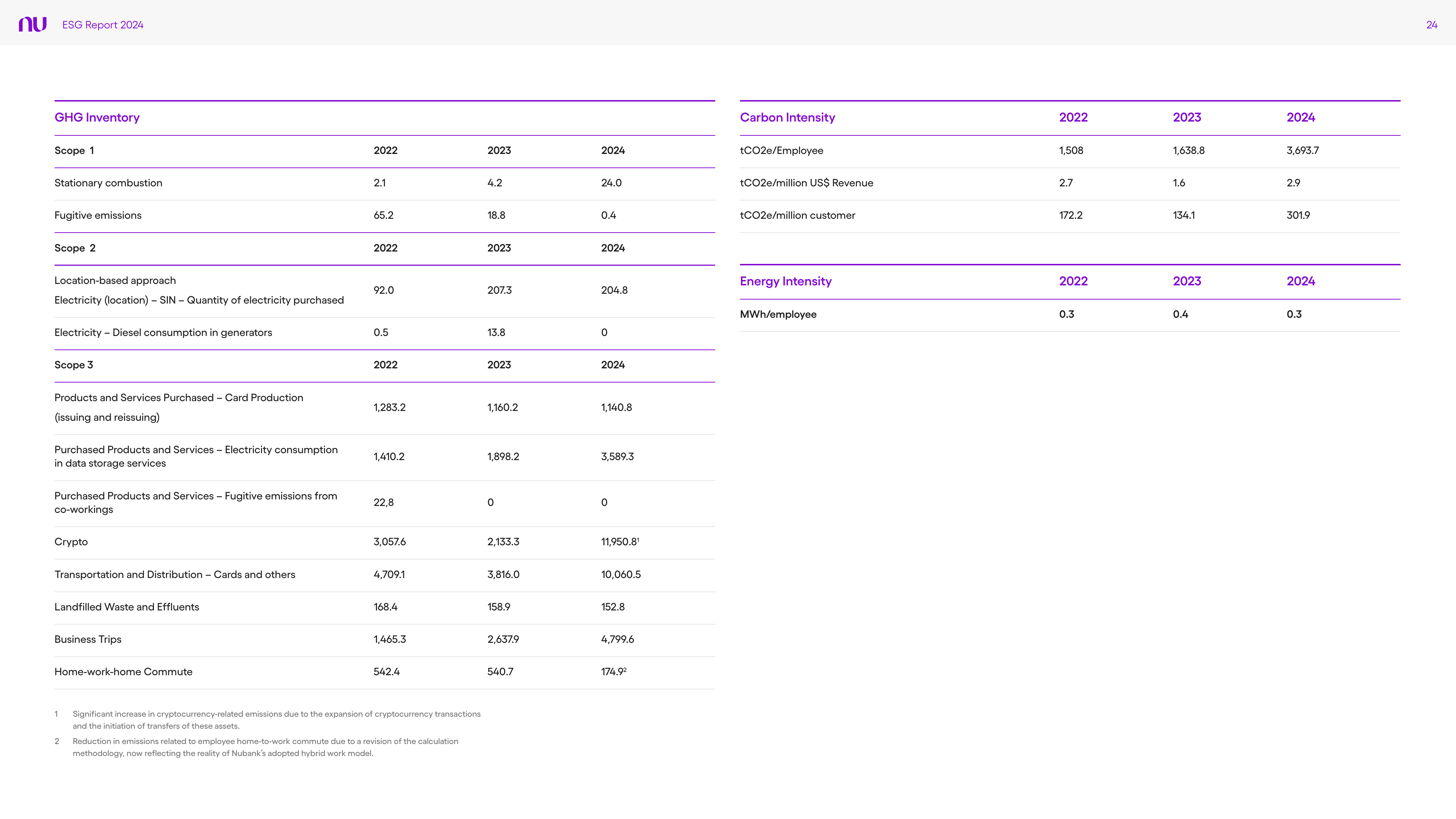Click the Business Trips row label
Viewport: 1456px width, 819px height.
click(88, 640)
